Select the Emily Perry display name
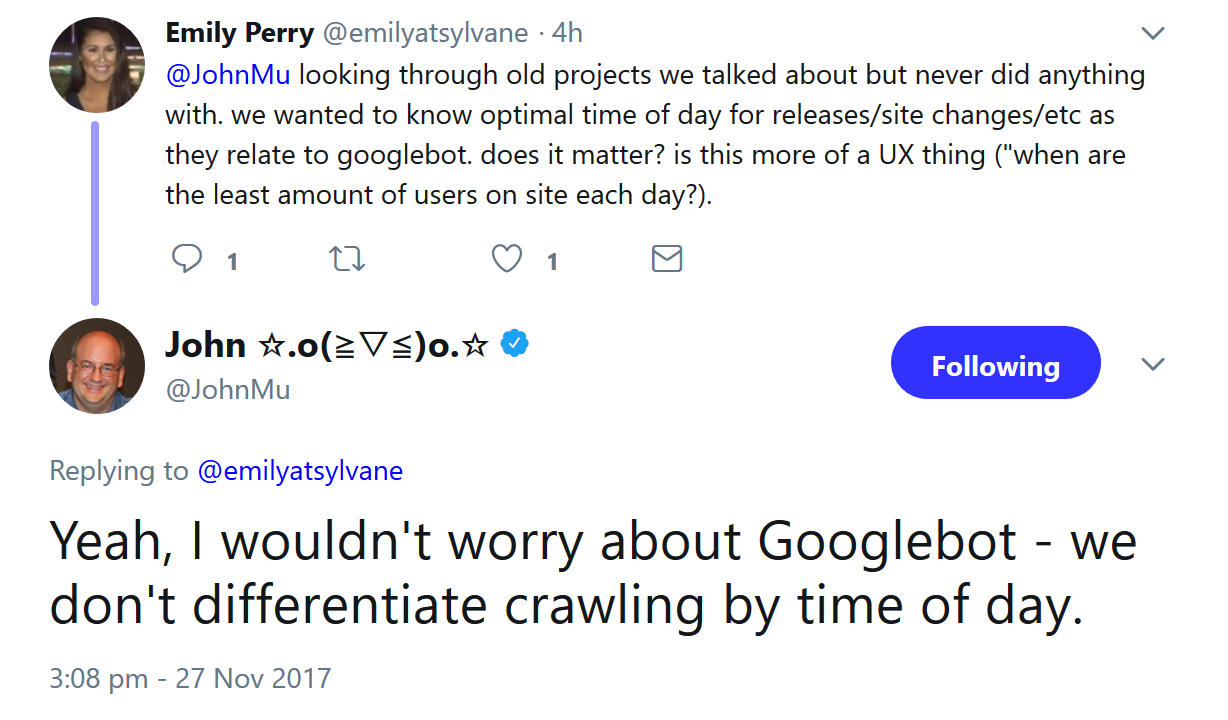1228x720 pixels. tap(240, 32)
